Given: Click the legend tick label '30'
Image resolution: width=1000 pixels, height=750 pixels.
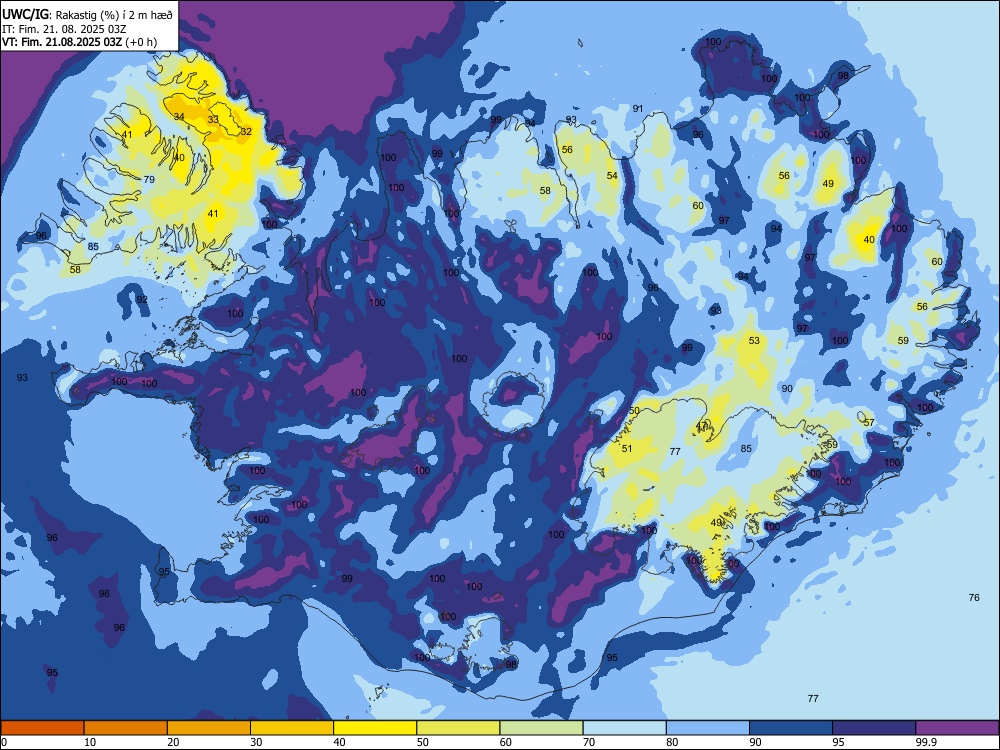Looking at the screenshot, I should [x=256, y=742].
